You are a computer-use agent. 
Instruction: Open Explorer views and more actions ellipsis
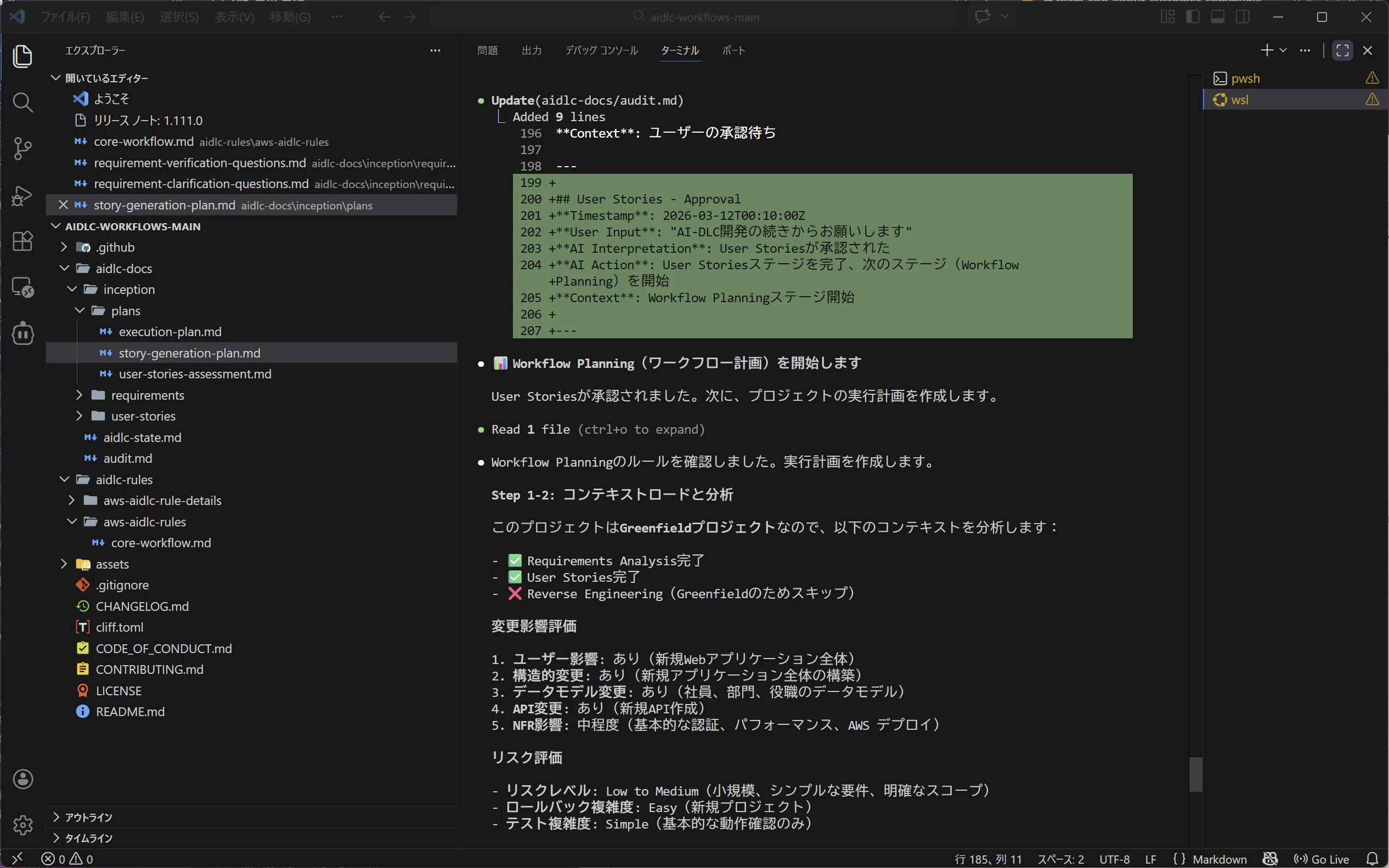[435, 50]
